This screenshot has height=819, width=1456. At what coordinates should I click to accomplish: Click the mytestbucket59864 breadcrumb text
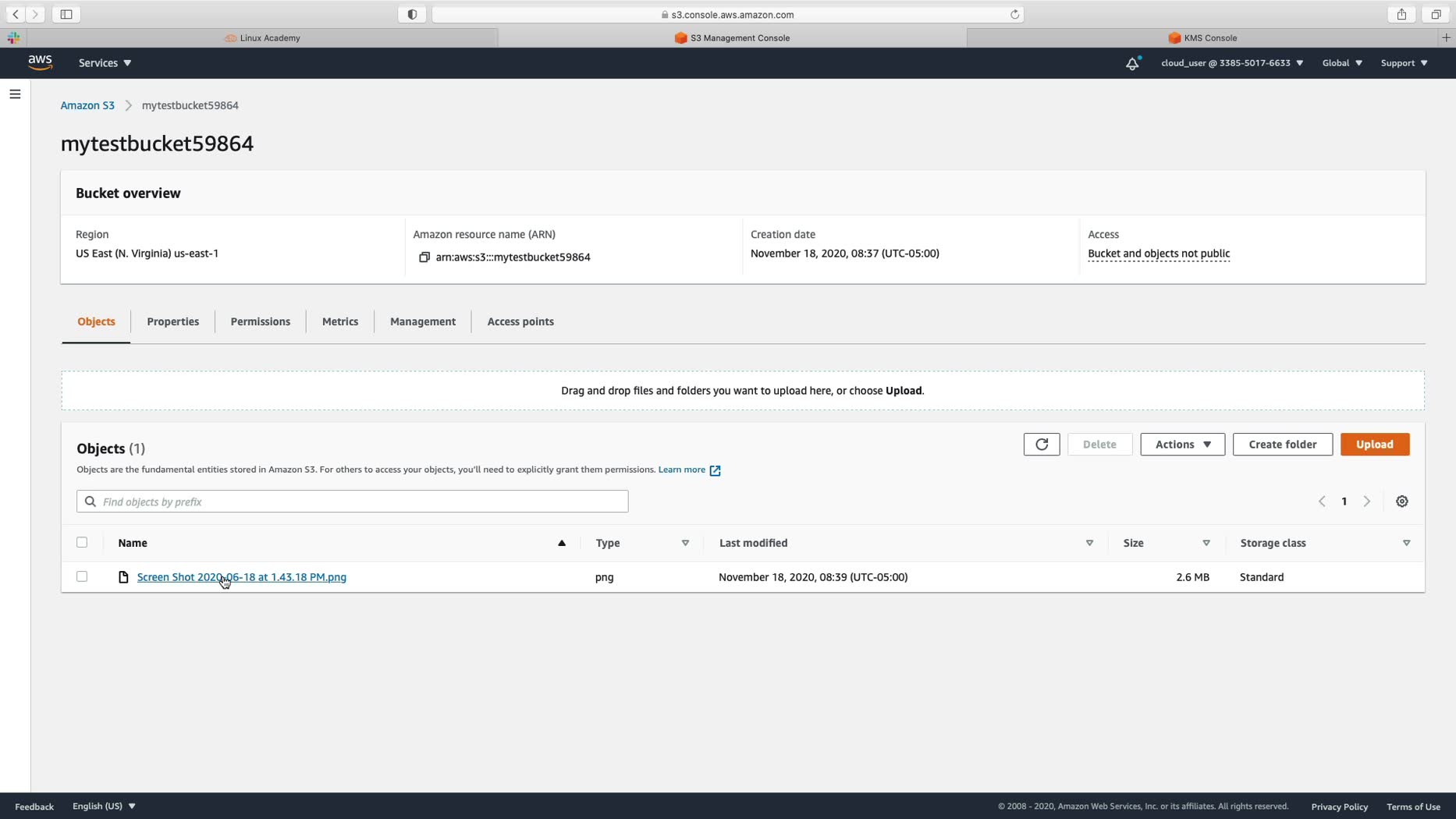(x=190, y=105)
